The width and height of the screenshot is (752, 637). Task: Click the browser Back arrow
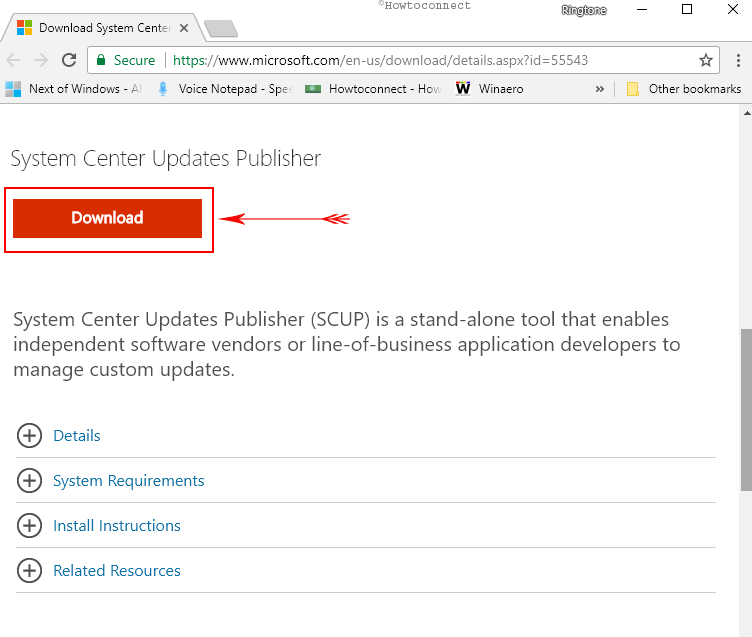(x=13, y=60)
